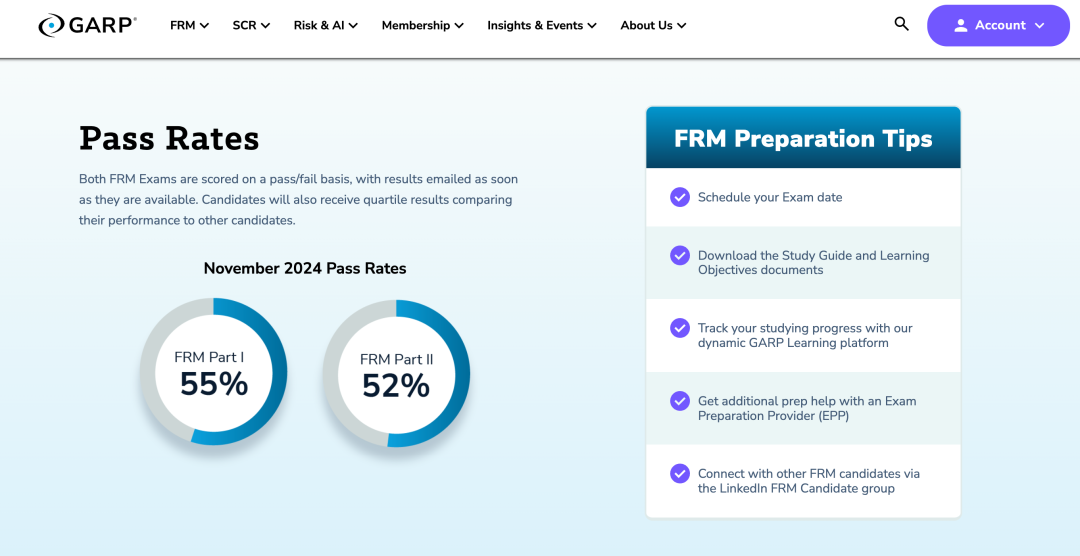The width and height of the screenshot is (1080, 556).
Task: Click checkmark icon beside Connect with other FRM candidates
Action: [x=680, y=473]
